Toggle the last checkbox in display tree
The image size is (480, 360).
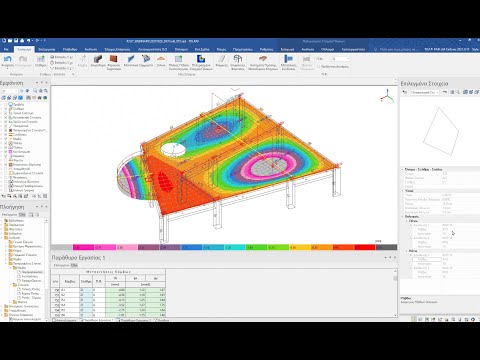pos(6,190)
